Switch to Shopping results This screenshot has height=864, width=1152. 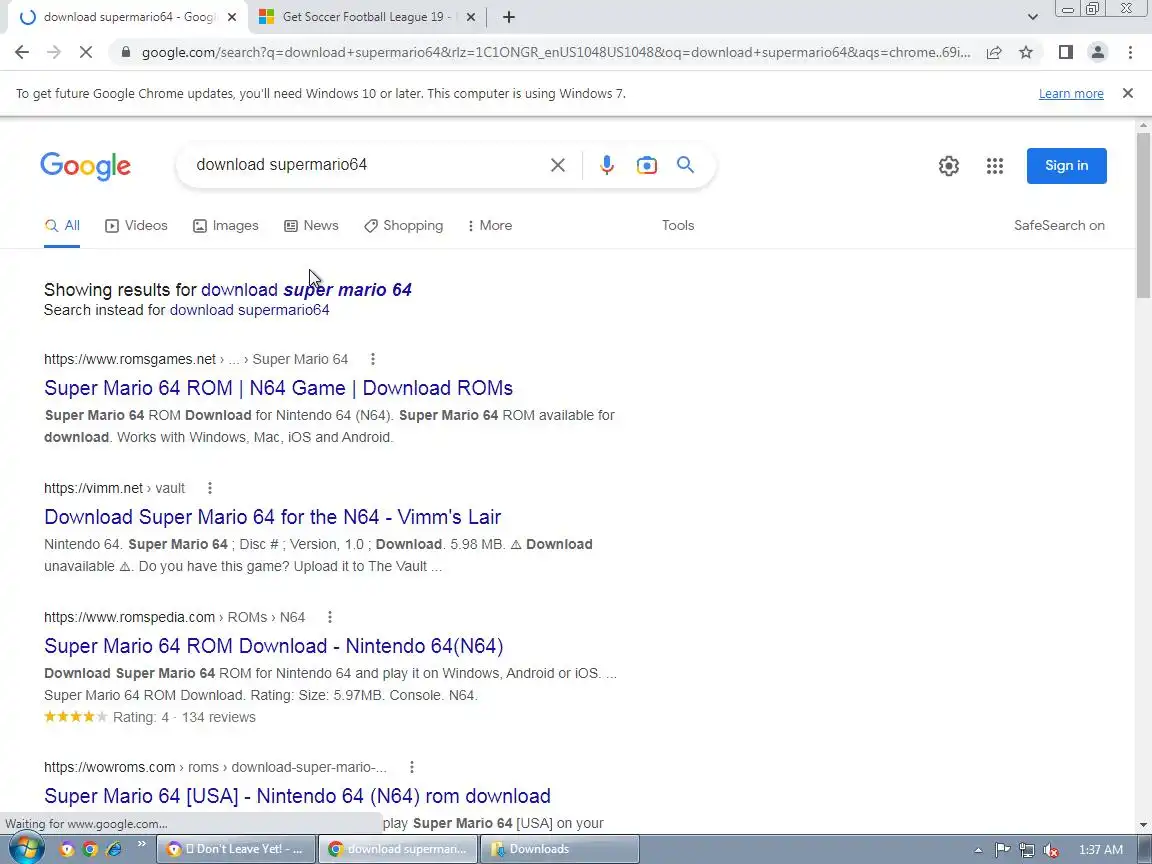click(x=403, y=226)
